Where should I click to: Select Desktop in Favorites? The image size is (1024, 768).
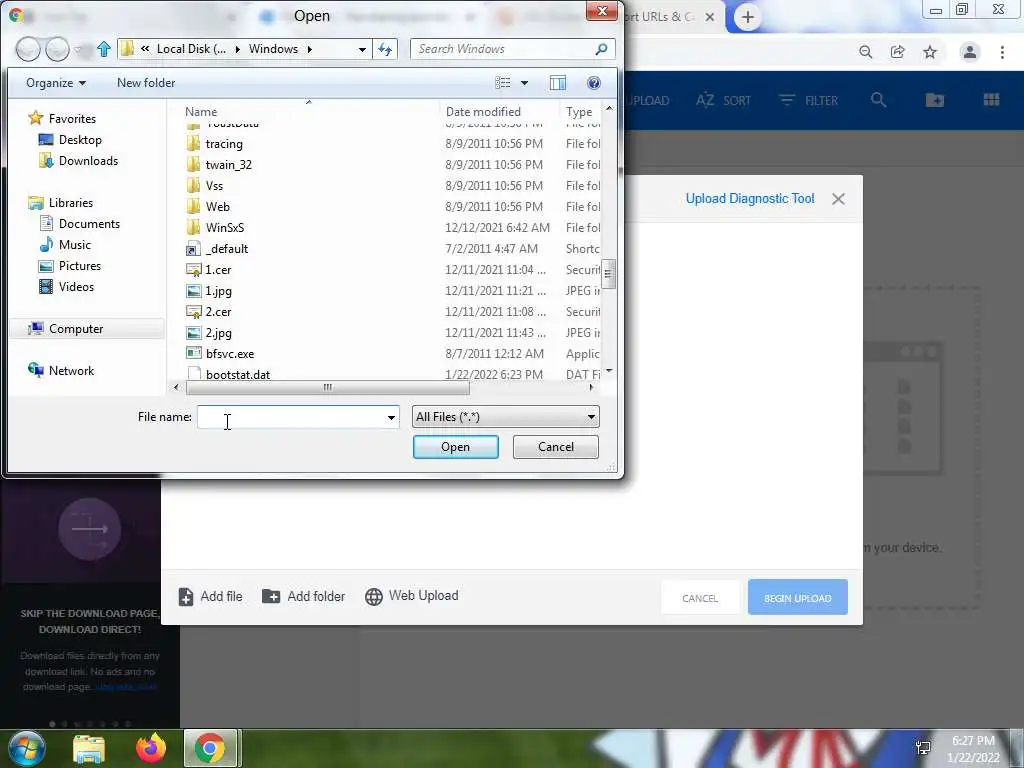tap(71, 140)
